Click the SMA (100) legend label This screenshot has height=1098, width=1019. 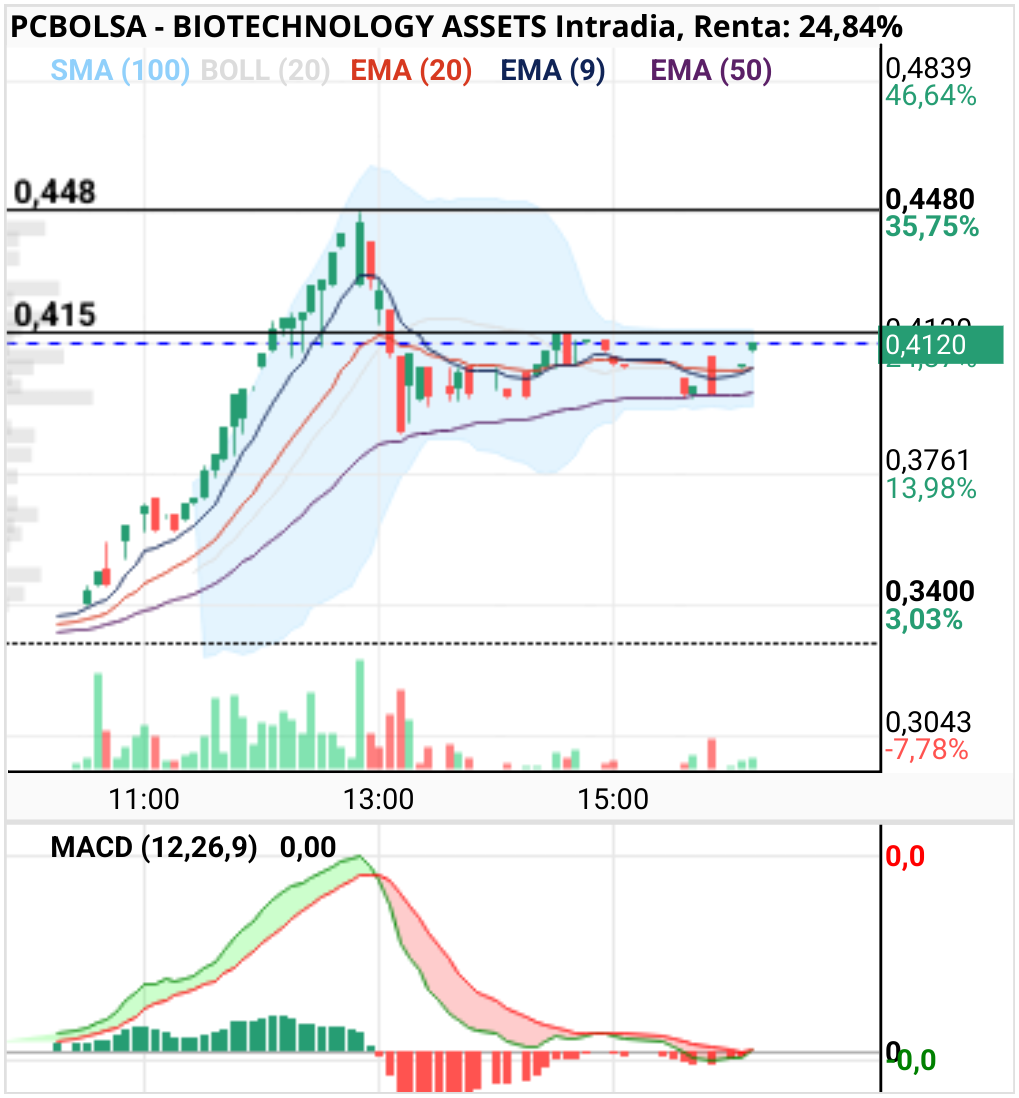[120, 71]
